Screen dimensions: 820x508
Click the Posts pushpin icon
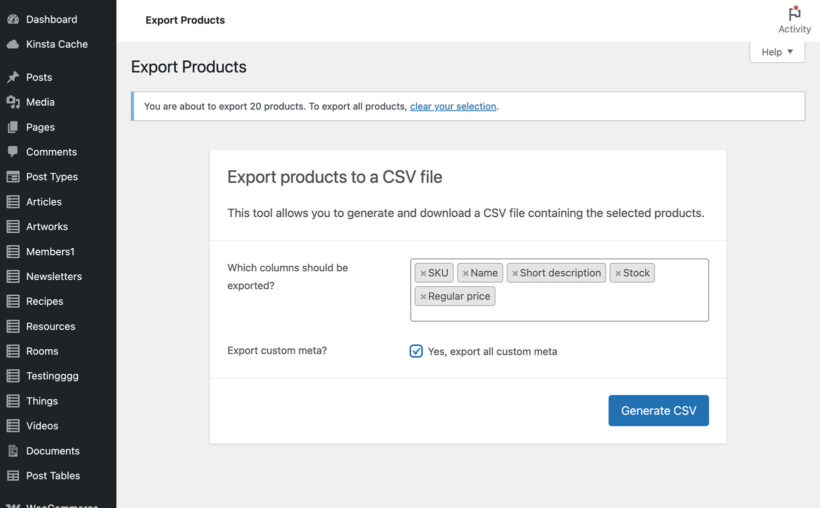(13, 77)
